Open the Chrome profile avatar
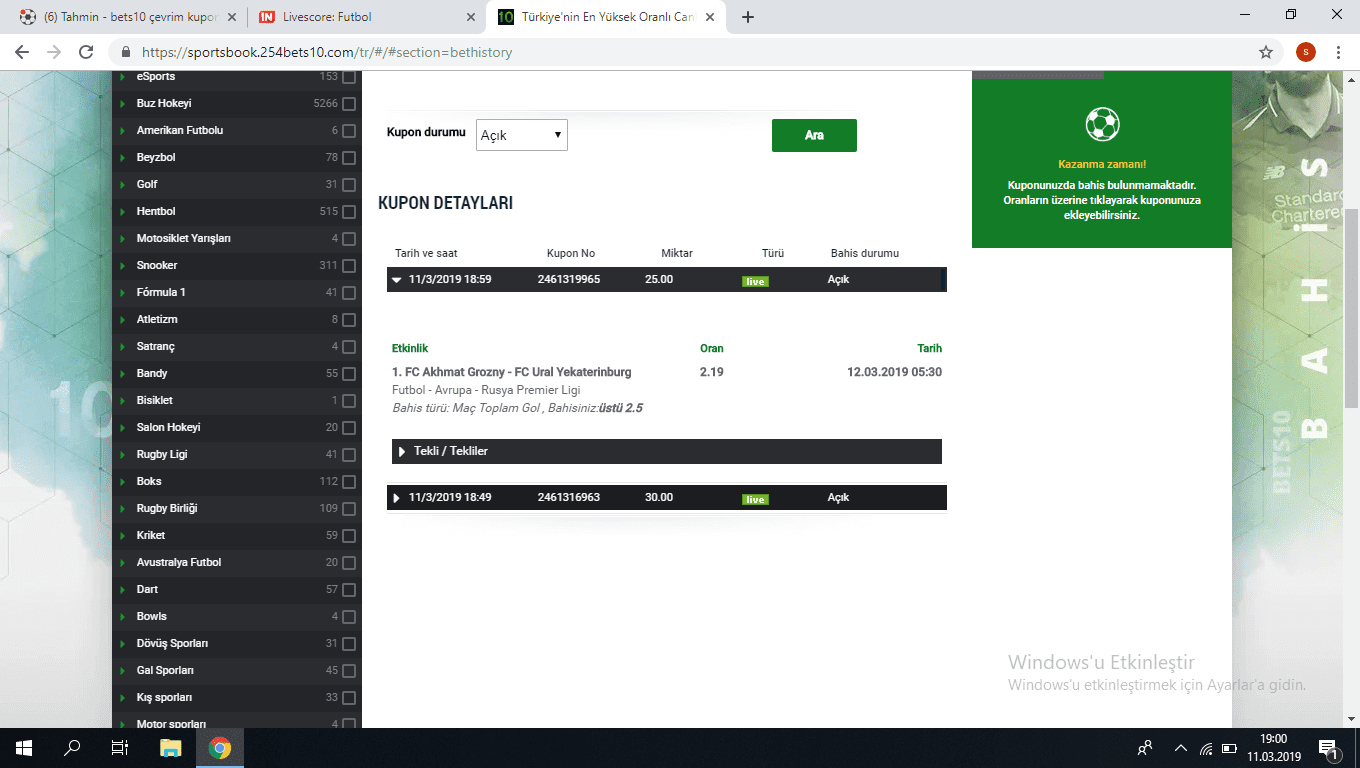The width and height of the screenshot is (1360, 768). pyautogui.click(x=1305, y=52)
